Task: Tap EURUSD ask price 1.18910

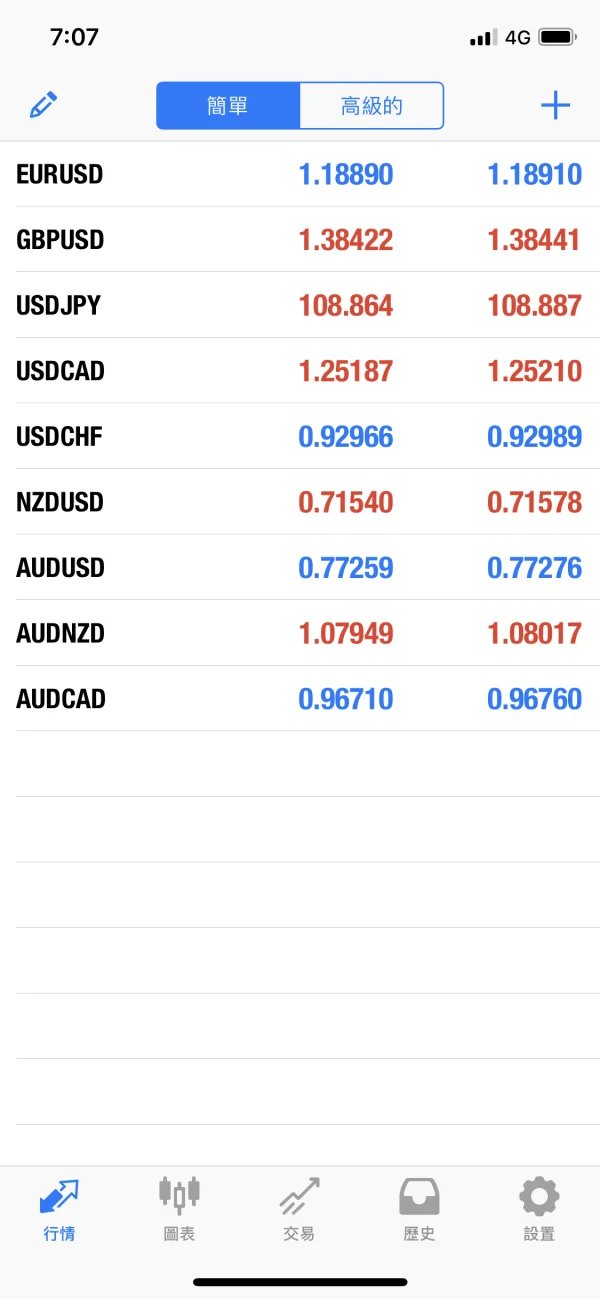Action: (534, 175)
